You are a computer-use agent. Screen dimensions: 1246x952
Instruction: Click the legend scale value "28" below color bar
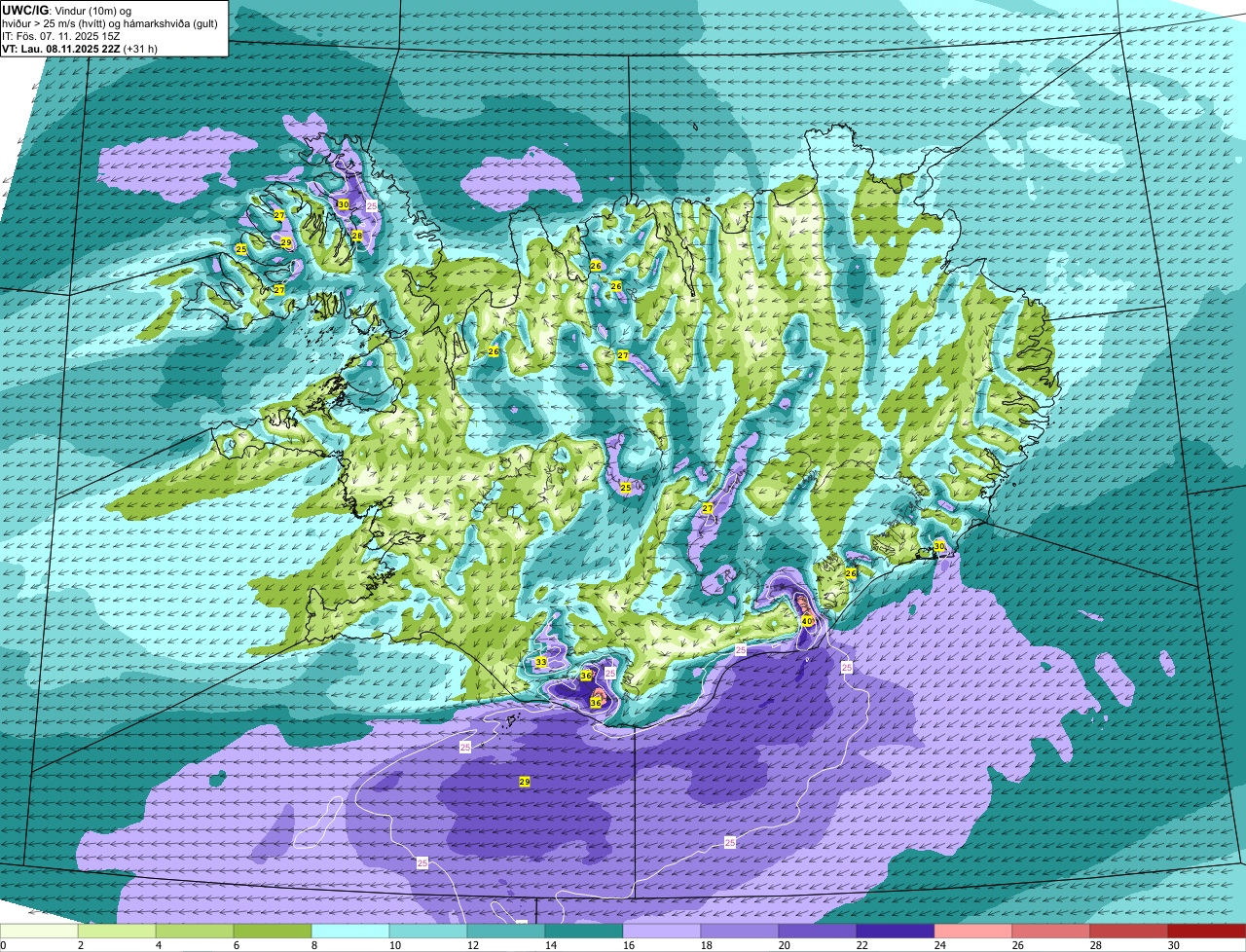[x=1096, y=945]
